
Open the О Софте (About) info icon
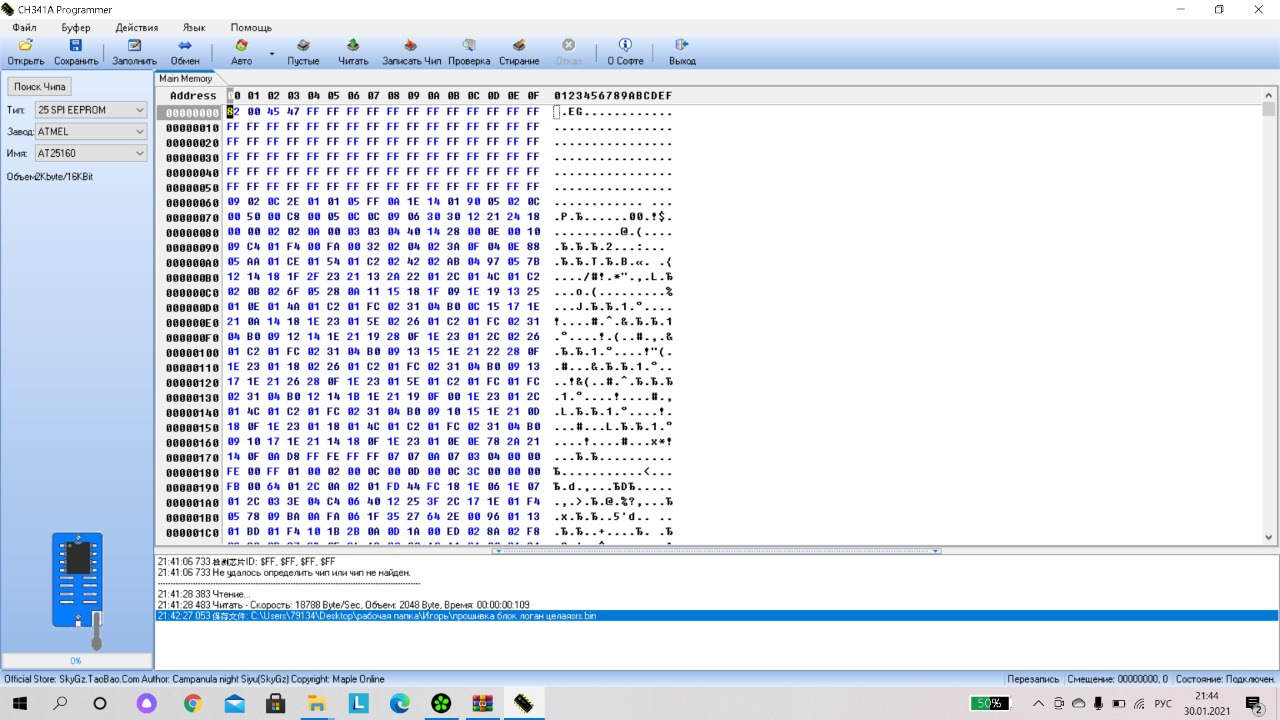pos(625,52)
